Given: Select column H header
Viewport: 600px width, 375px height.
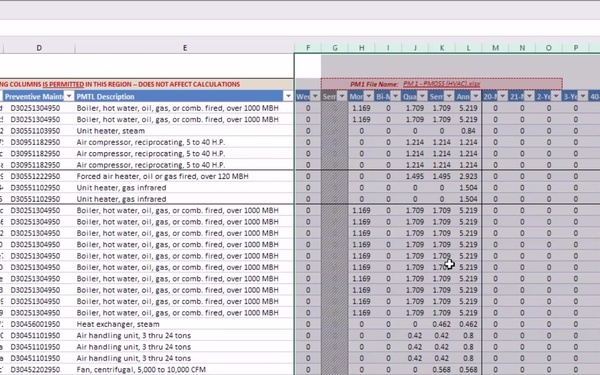Looking at the screenshot, I should tap(362, 48).
